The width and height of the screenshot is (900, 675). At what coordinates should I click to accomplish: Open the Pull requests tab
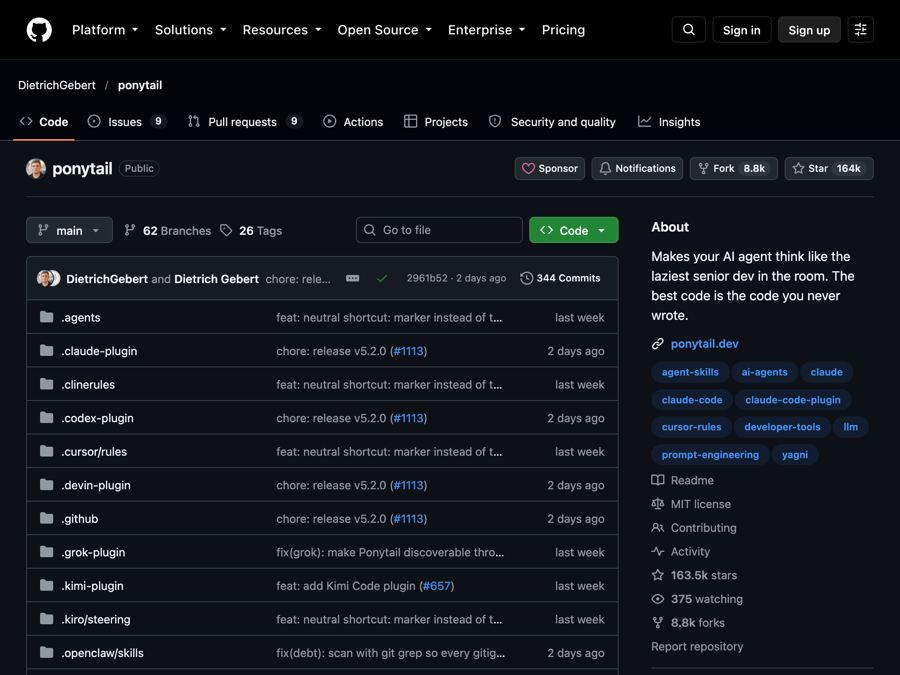point(245,122)
